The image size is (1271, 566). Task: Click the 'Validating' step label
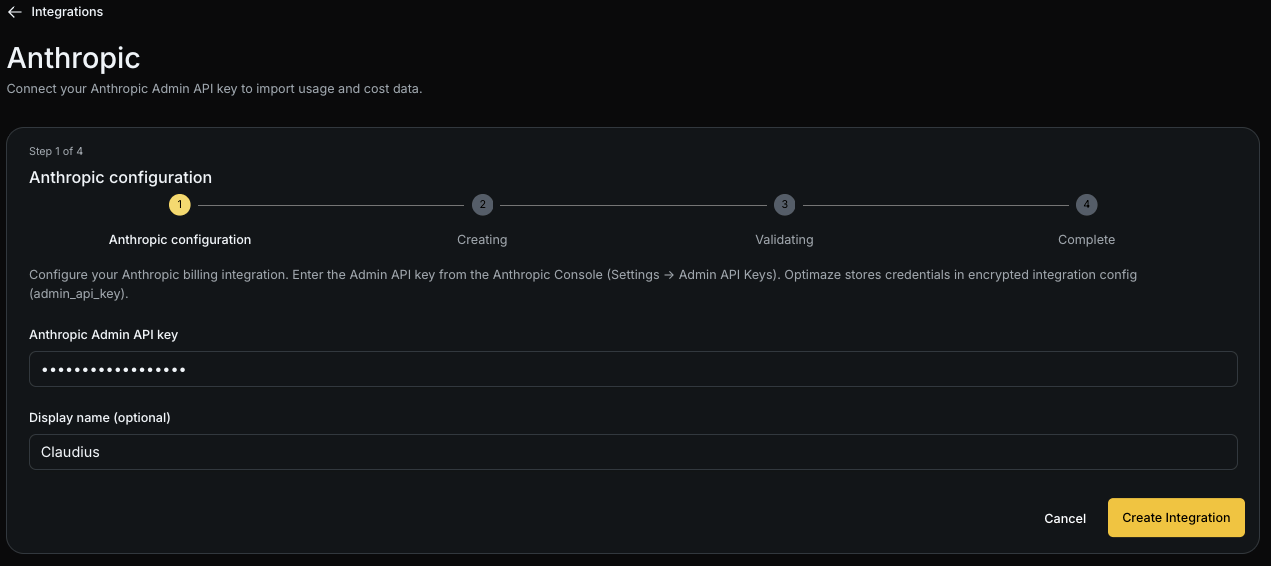click(784, 240)
